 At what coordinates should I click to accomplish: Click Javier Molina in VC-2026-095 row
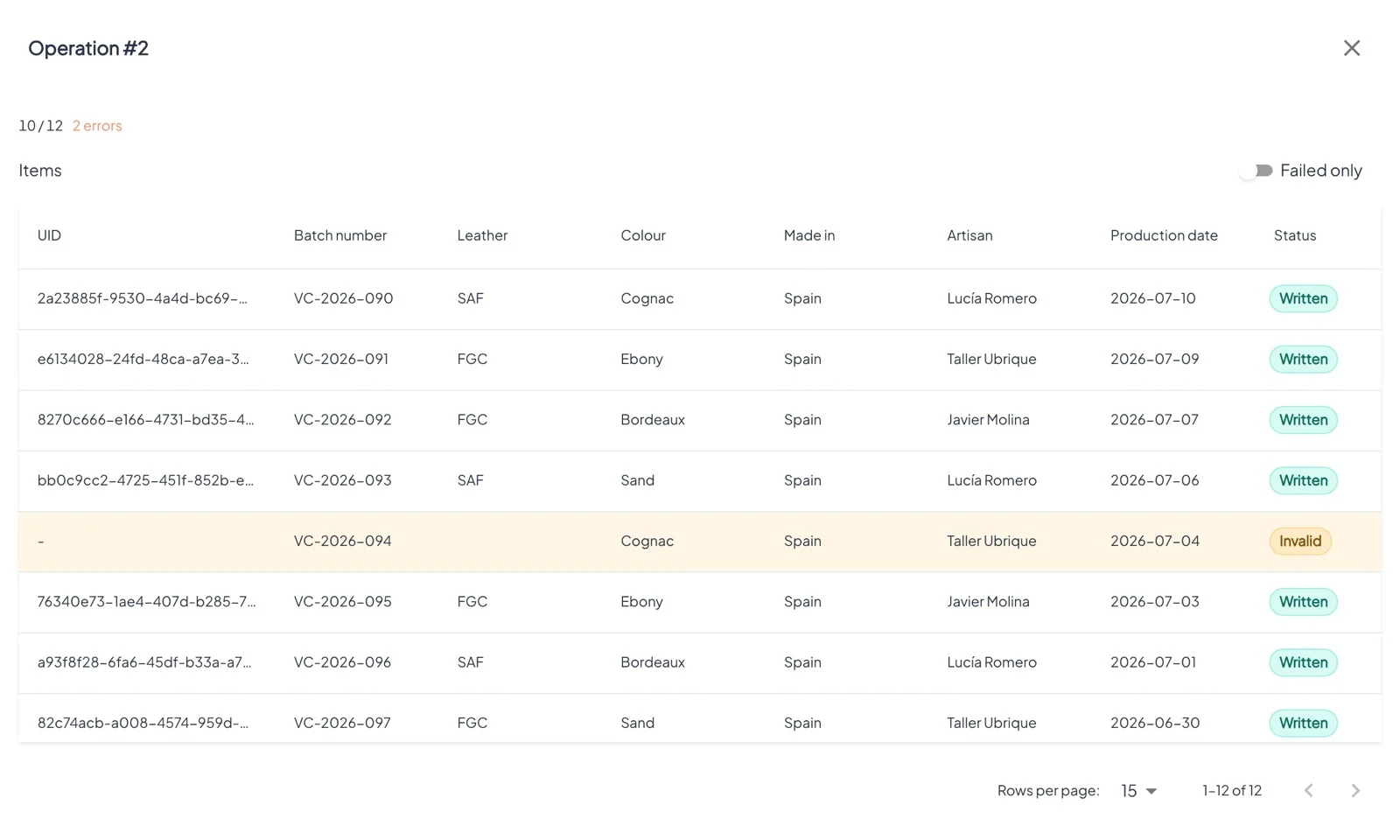pos(988,602)
